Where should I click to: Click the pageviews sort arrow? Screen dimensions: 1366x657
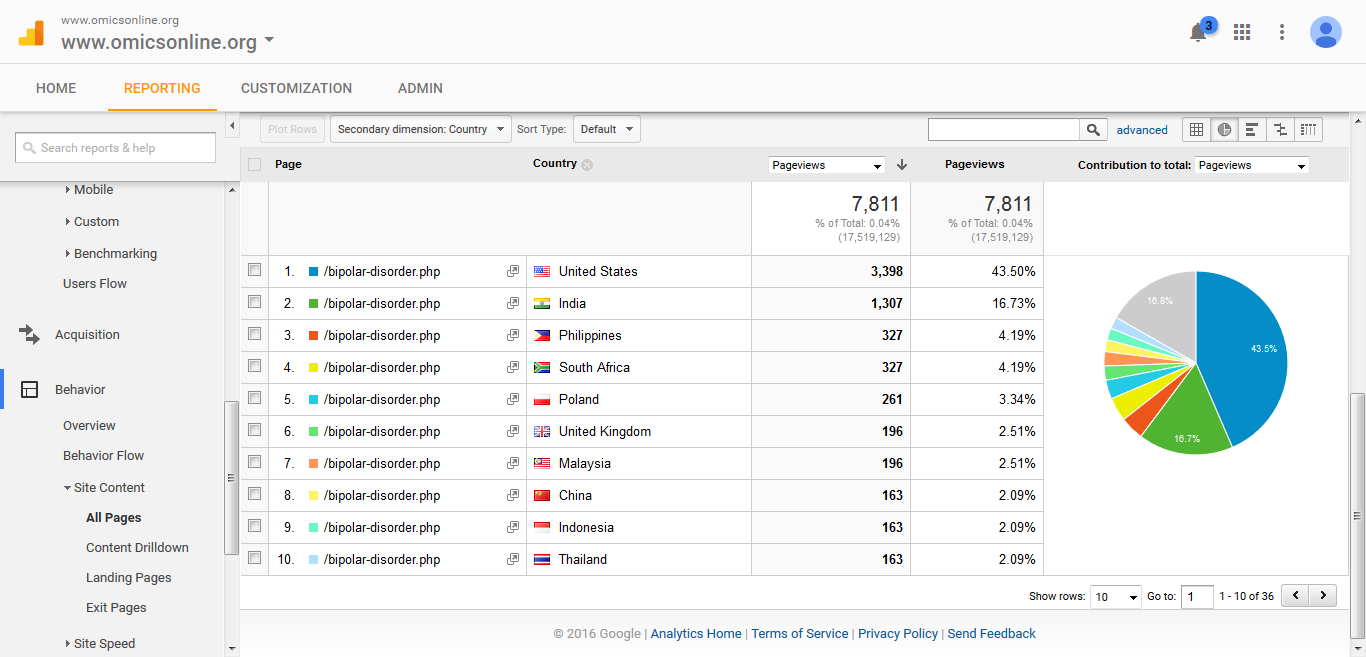click(x=902, y=165)
